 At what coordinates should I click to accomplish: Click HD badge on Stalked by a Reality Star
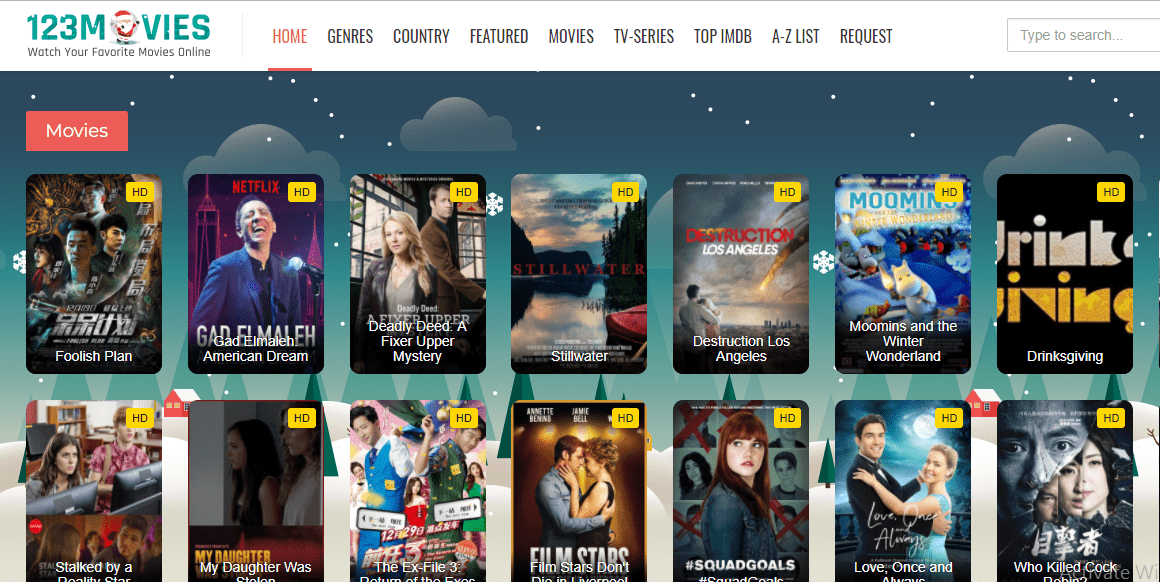[x=140, y=419]
